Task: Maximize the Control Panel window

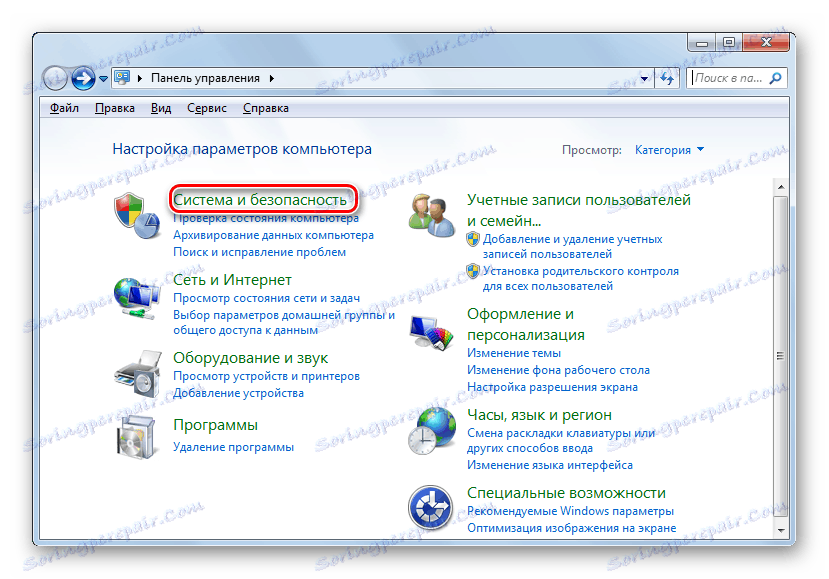Action: tap(729, 42)
